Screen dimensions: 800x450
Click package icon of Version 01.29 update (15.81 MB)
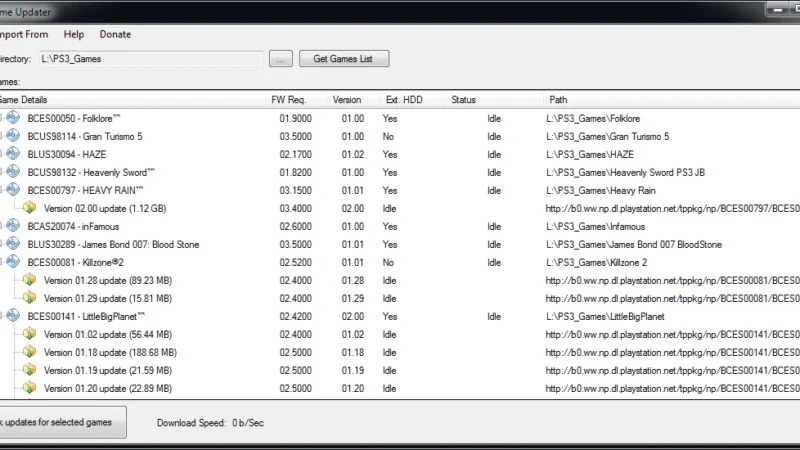pos(30,297)
